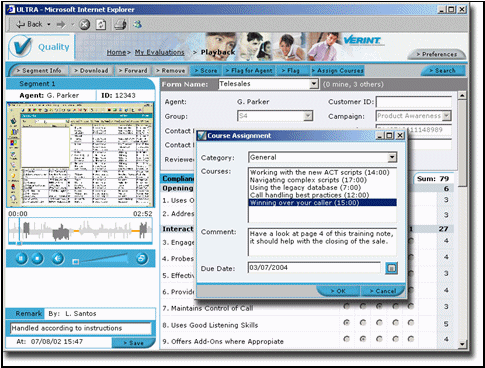Select first radio for Uses Good Listening Skills
The height and width of the screenshot is (368, 485).
coord(347,323)
